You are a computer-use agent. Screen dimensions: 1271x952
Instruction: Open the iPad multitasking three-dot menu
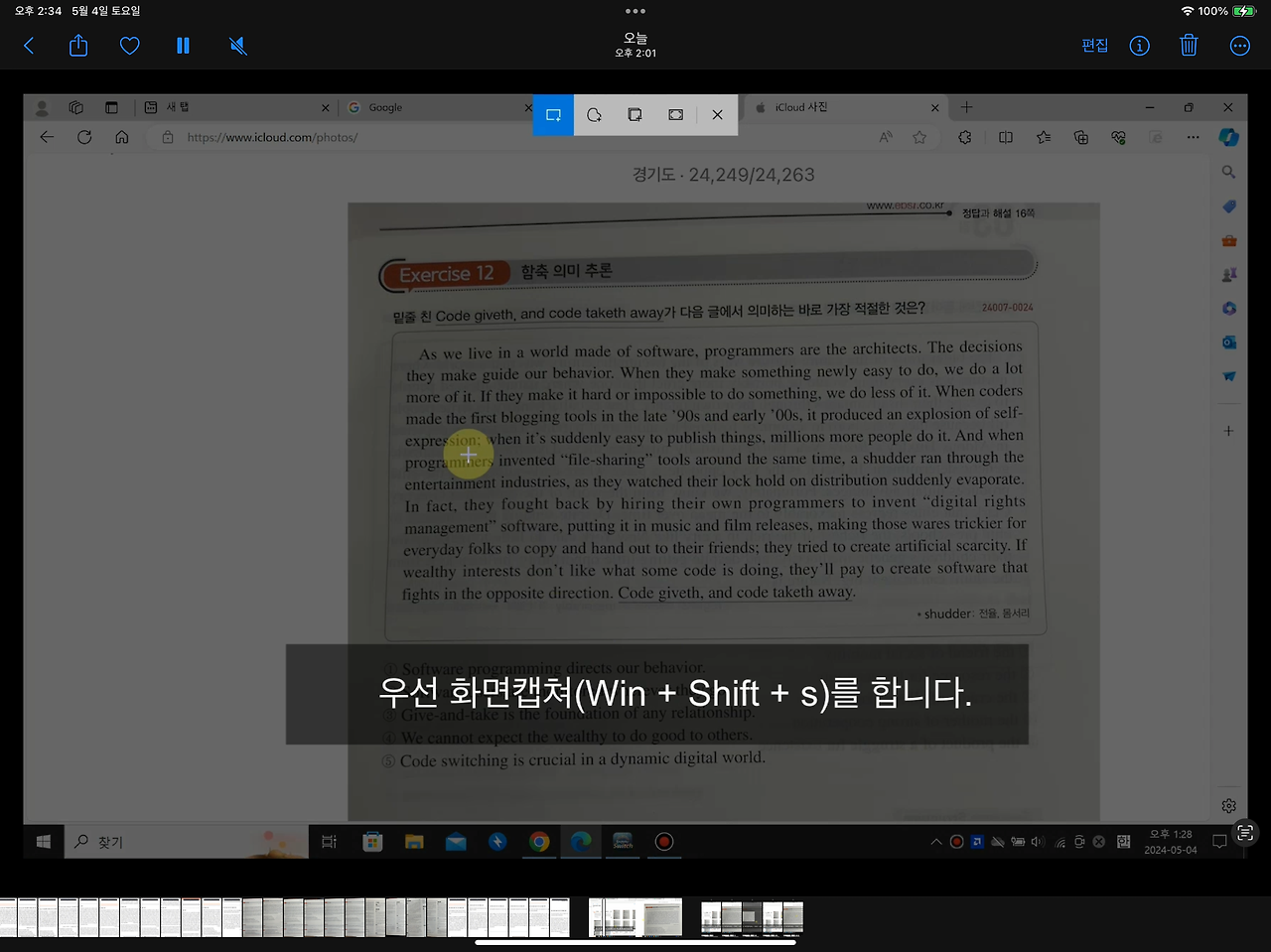click(635, 11)
